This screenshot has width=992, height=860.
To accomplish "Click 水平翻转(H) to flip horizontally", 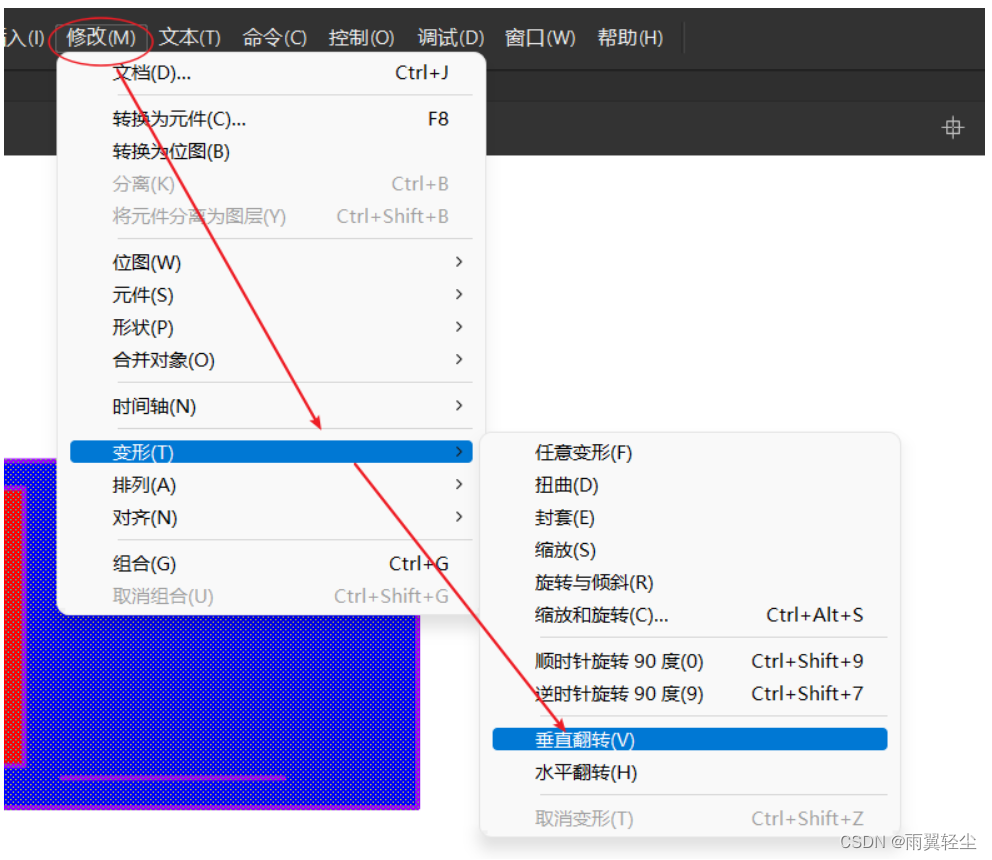I will click(690, 772).
